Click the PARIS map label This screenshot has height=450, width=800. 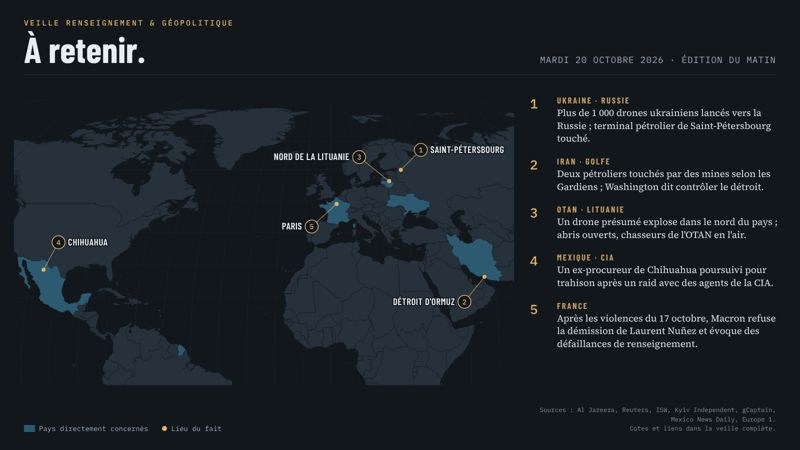pyautogui.click(x=292, y=226)
